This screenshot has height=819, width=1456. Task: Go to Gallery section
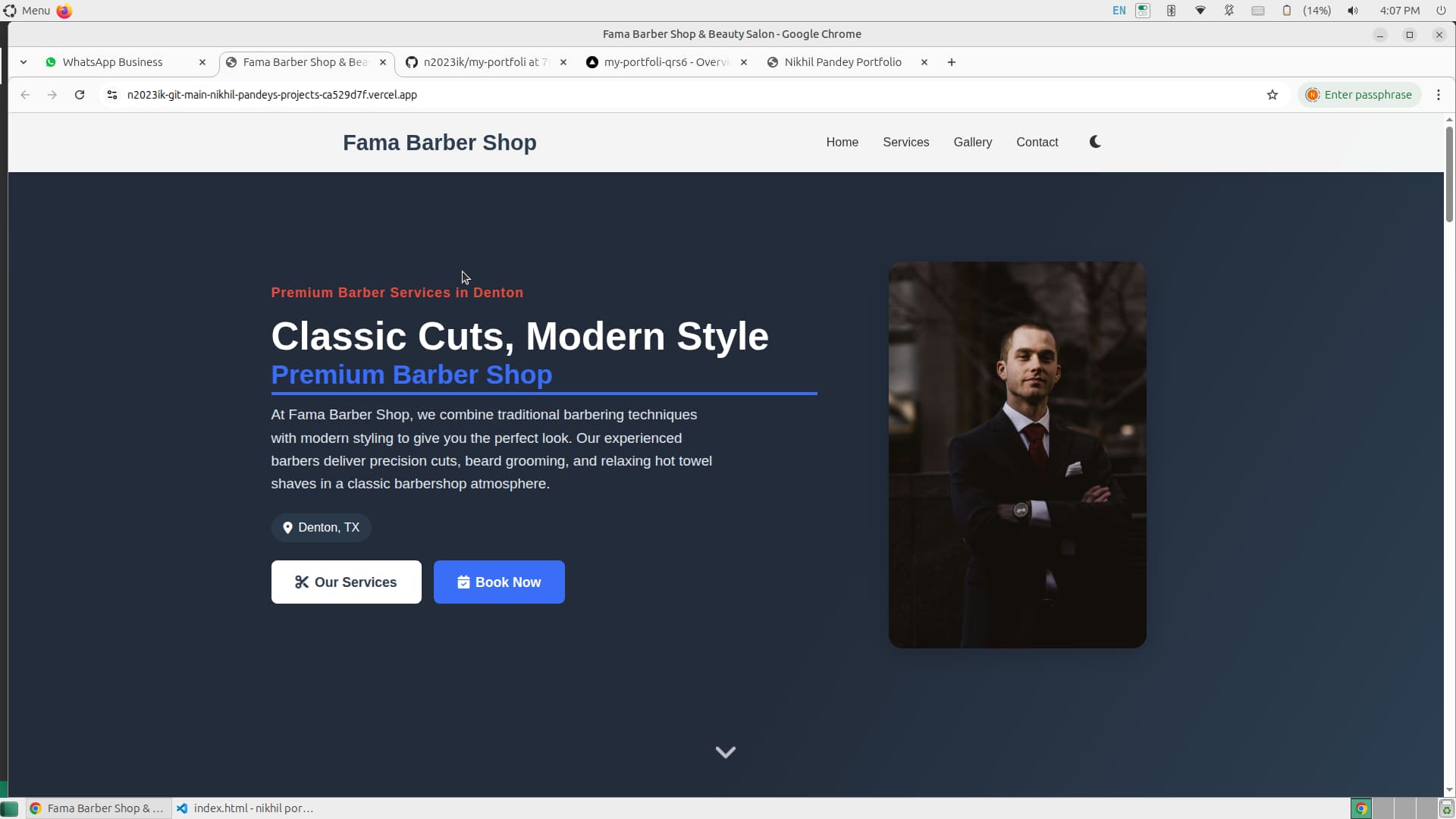(x=972, y=142)
